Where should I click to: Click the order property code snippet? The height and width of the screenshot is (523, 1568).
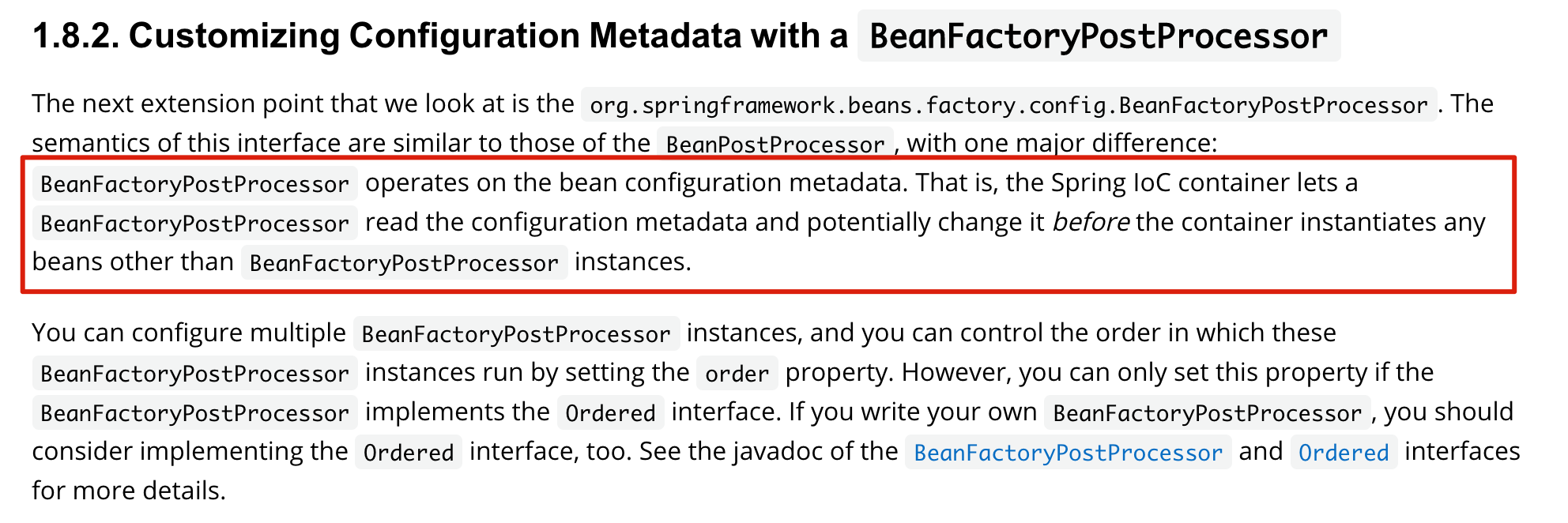pos(737,374)
